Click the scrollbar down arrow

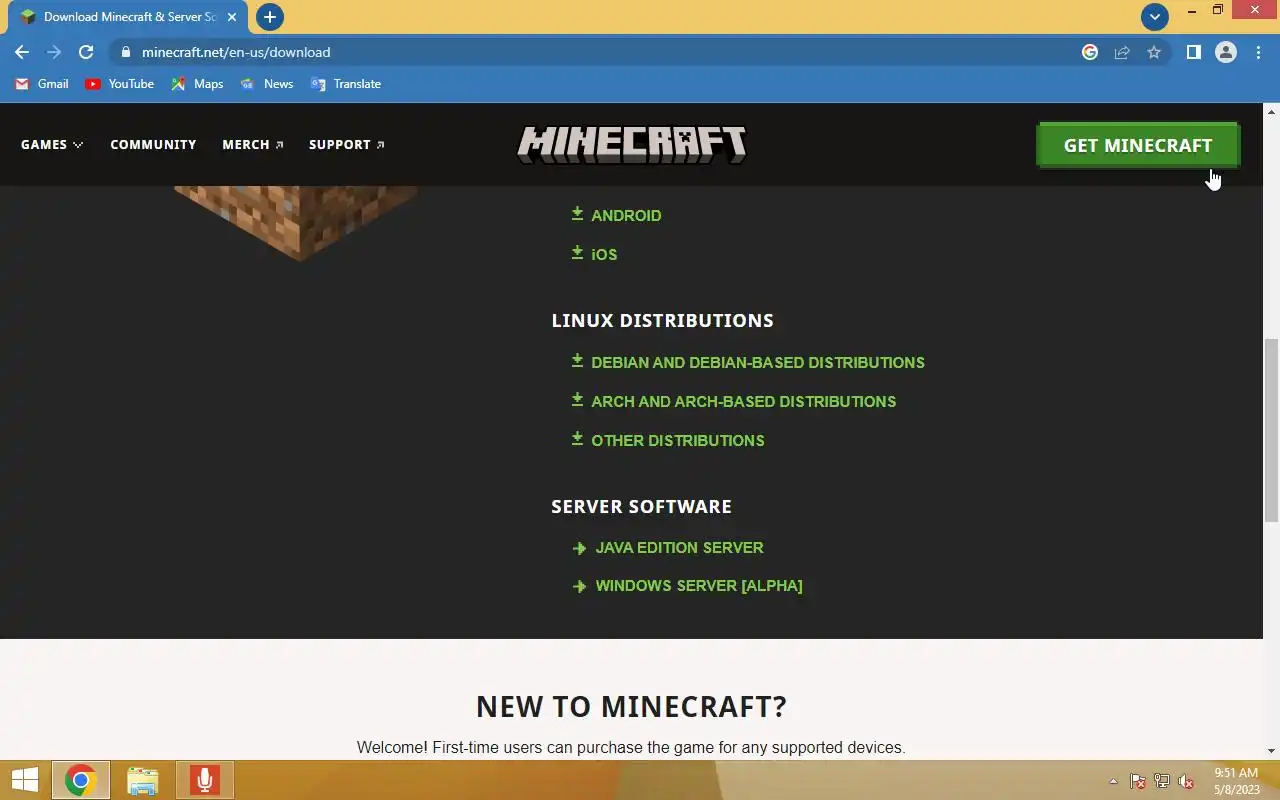pyautogui.click(x=1271, y=750)
